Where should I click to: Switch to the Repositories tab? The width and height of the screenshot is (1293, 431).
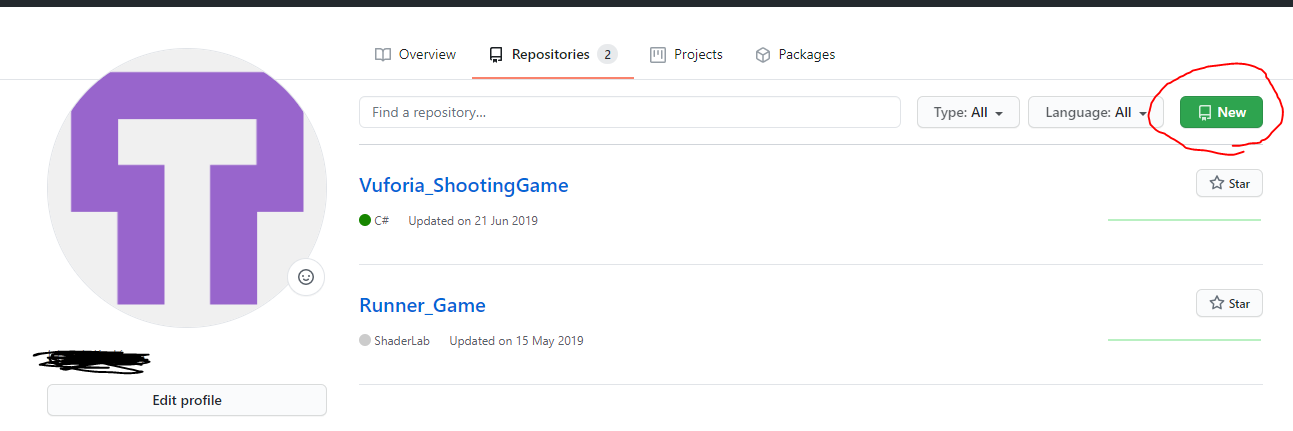tap(553, 54)
